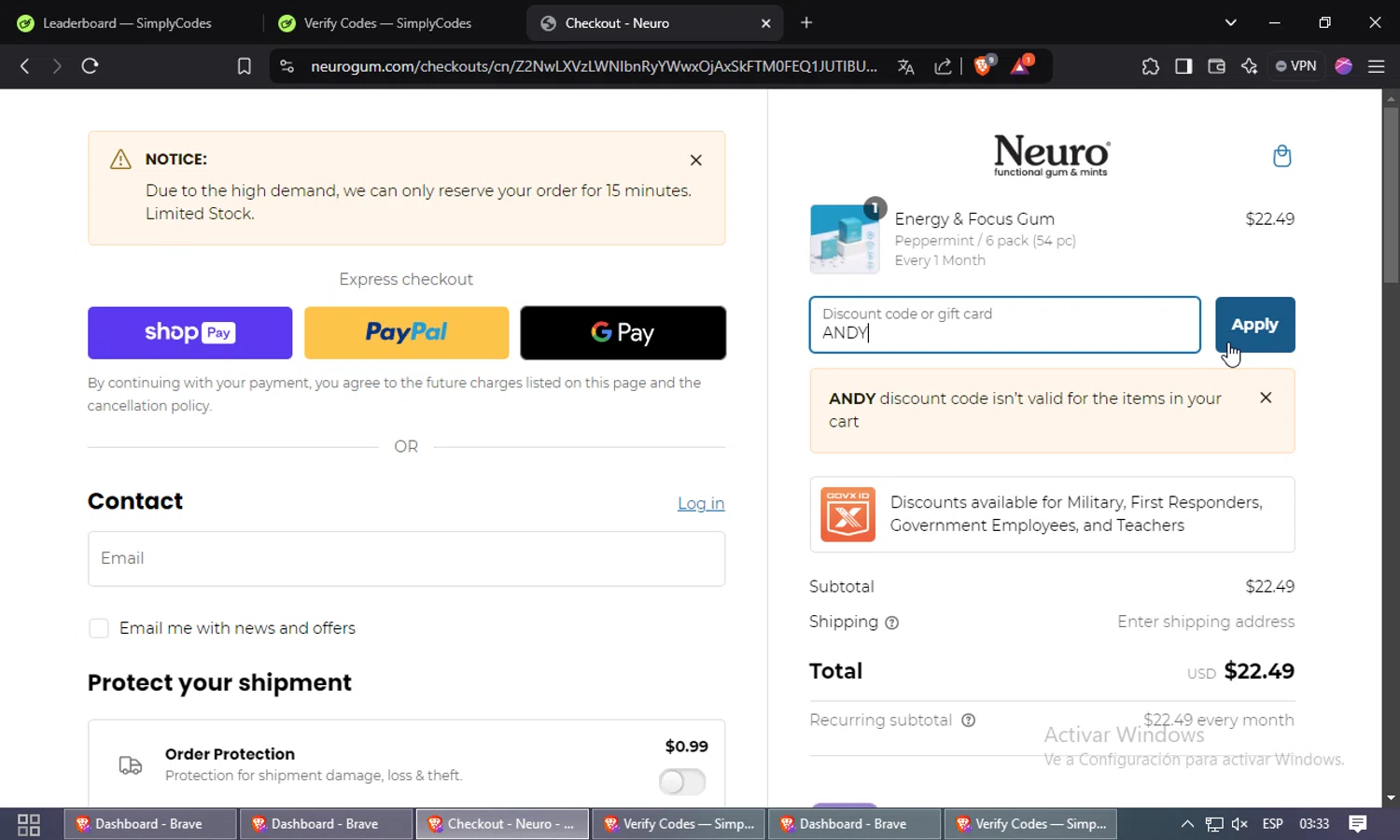Open the muted volume tray icon
This screenshot has height=840, width=1400.
coord(1239,824)
